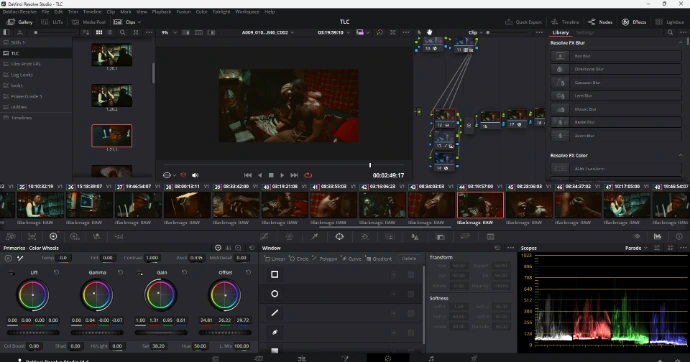690x362 pixels.
Task: Open the Color menu
Action: pyautogui.click(x=202, y=12)
